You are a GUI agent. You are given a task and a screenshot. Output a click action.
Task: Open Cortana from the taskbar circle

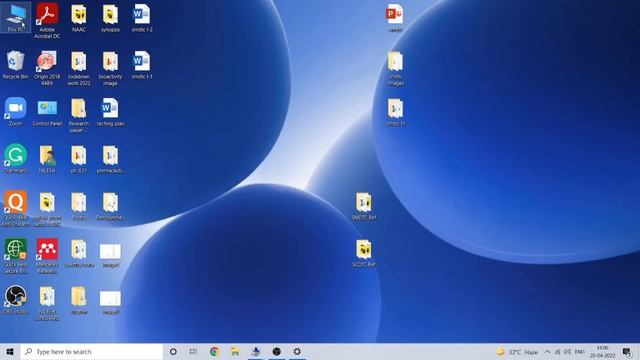click(173, 351)
